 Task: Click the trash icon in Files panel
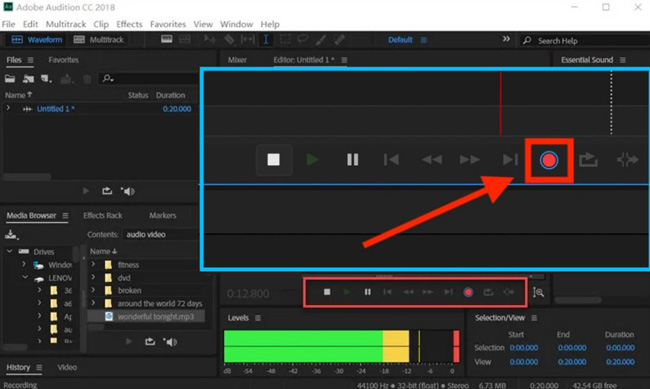pyautogui.click(x=87, y=79)
